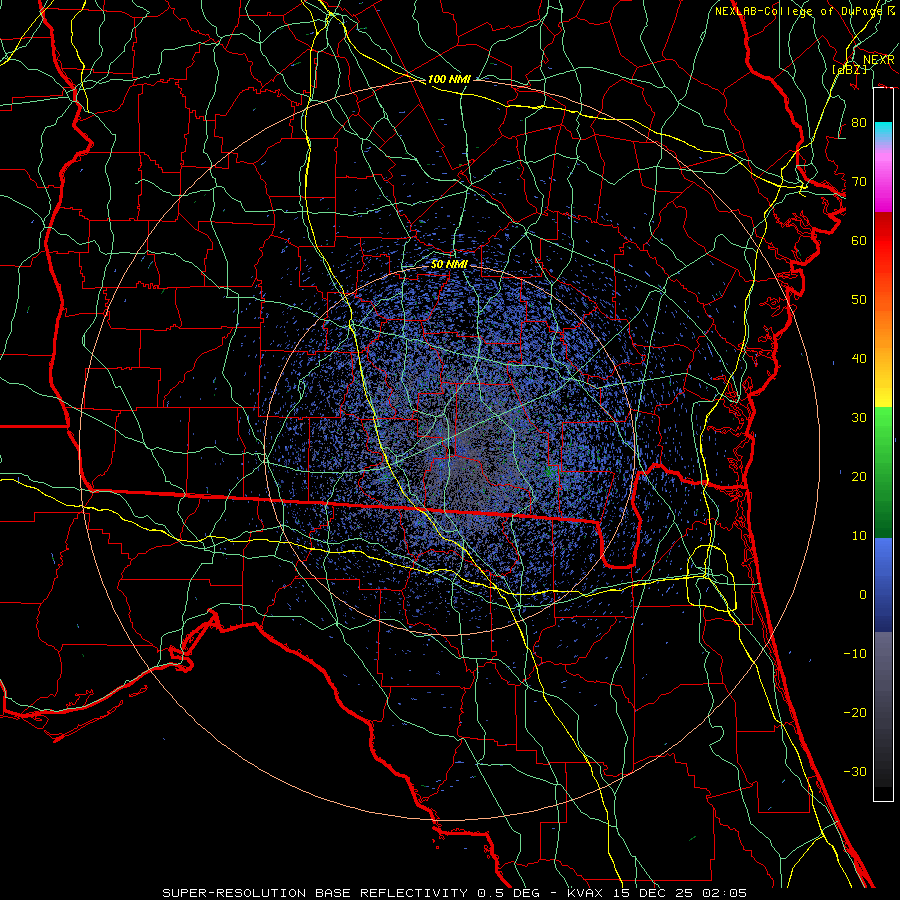
Task: Click the -20 value on the dBZ scale
Action: (855, 712)
